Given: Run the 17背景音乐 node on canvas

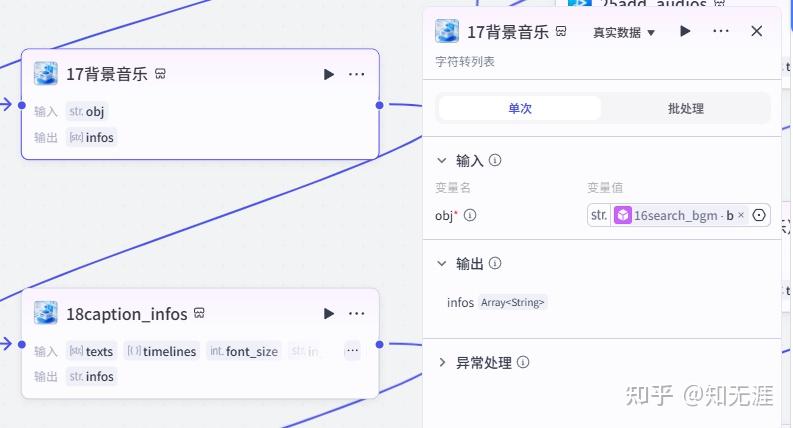Looking at the screenshot, I should tap(329, 74).
